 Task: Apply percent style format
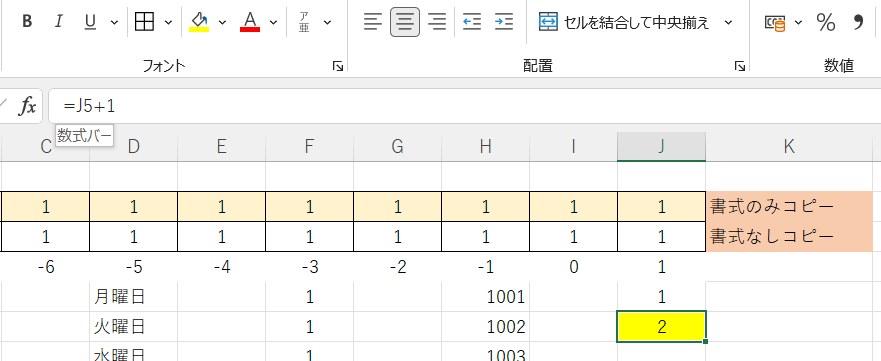point(825,22)
